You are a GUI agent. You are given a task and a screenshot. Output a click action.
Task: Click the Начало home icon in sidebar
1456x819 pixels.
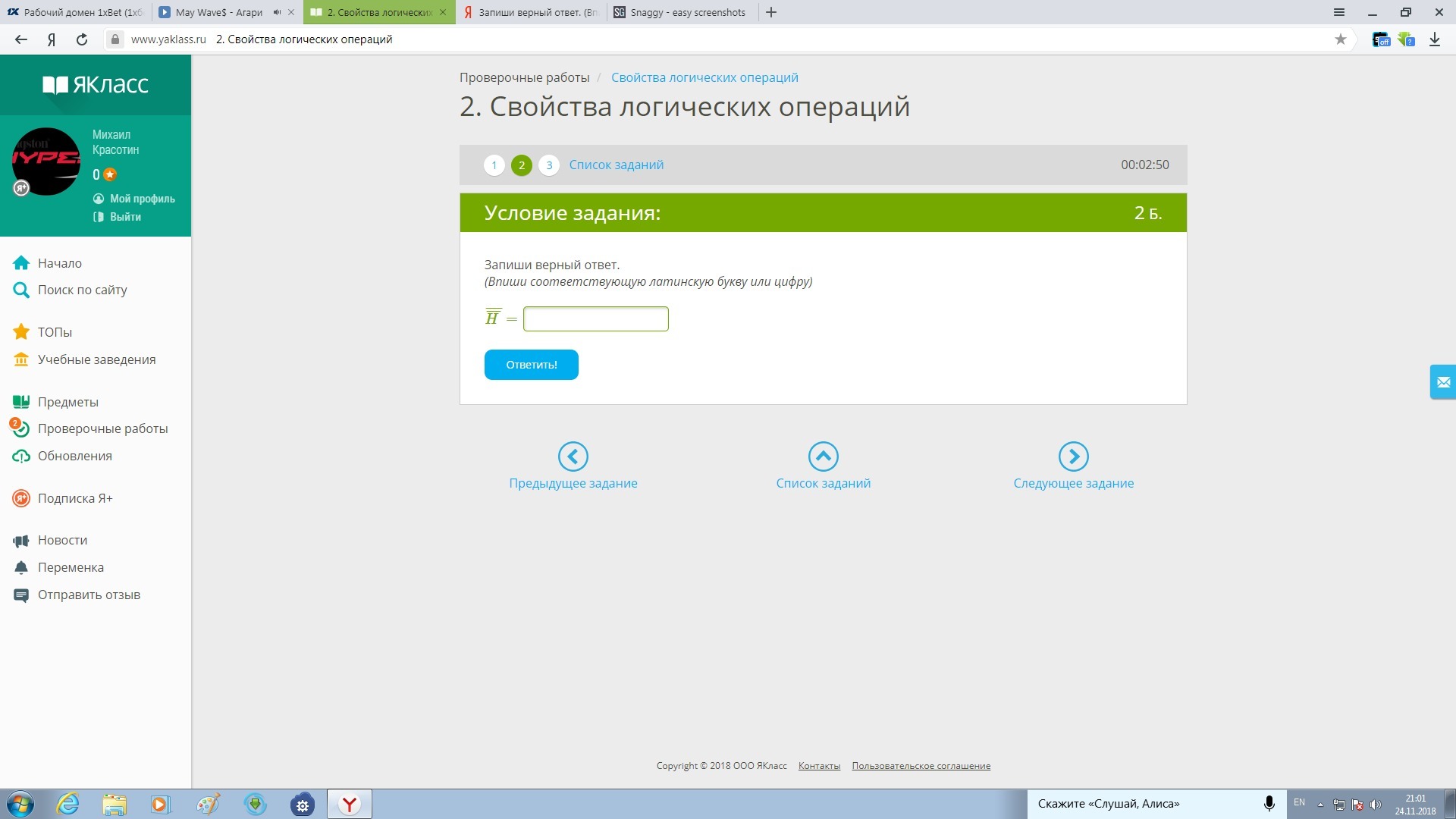point(21,263)
